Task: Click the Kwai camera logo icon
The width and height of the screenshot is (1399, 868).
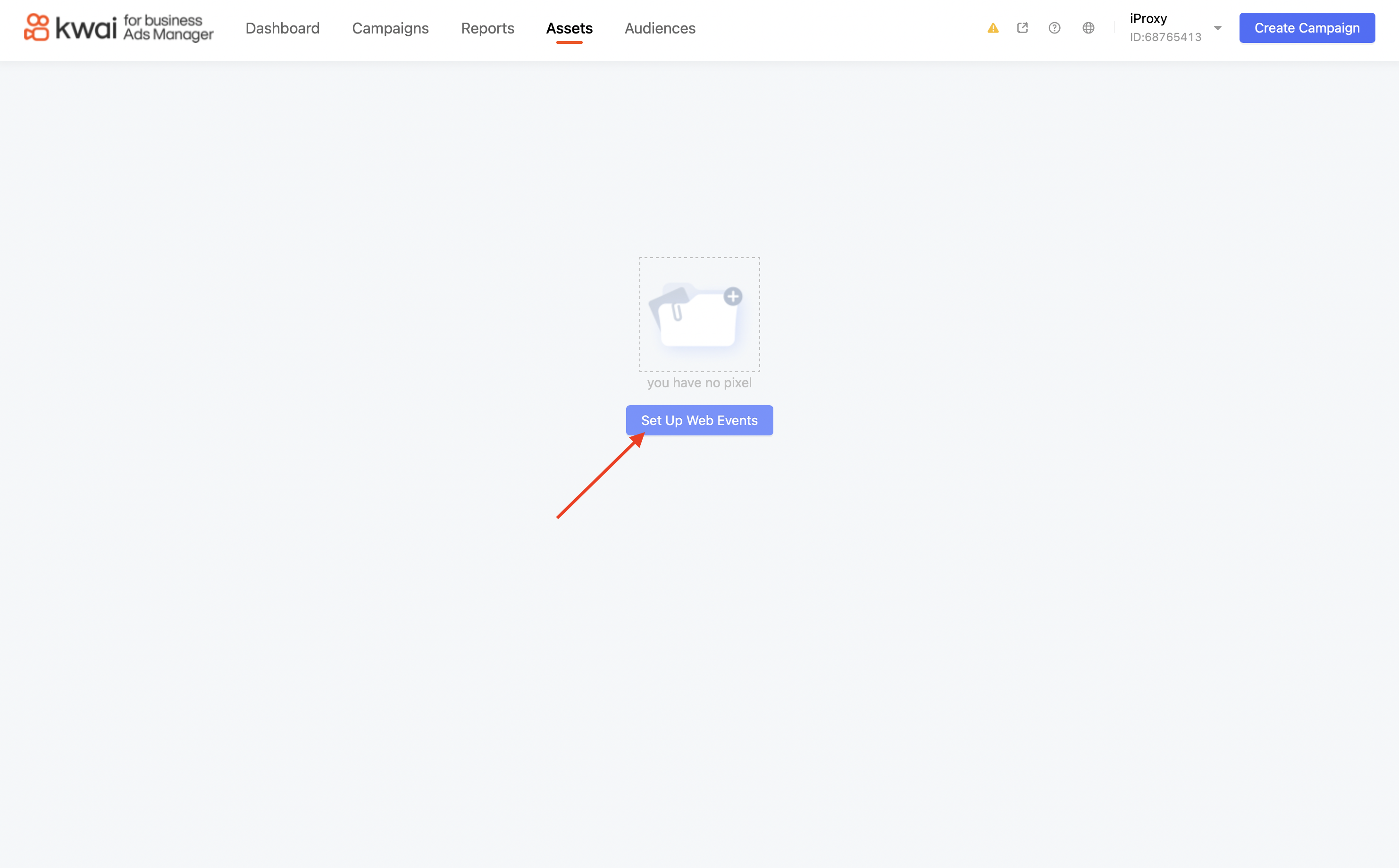Action: coord(37,27)
